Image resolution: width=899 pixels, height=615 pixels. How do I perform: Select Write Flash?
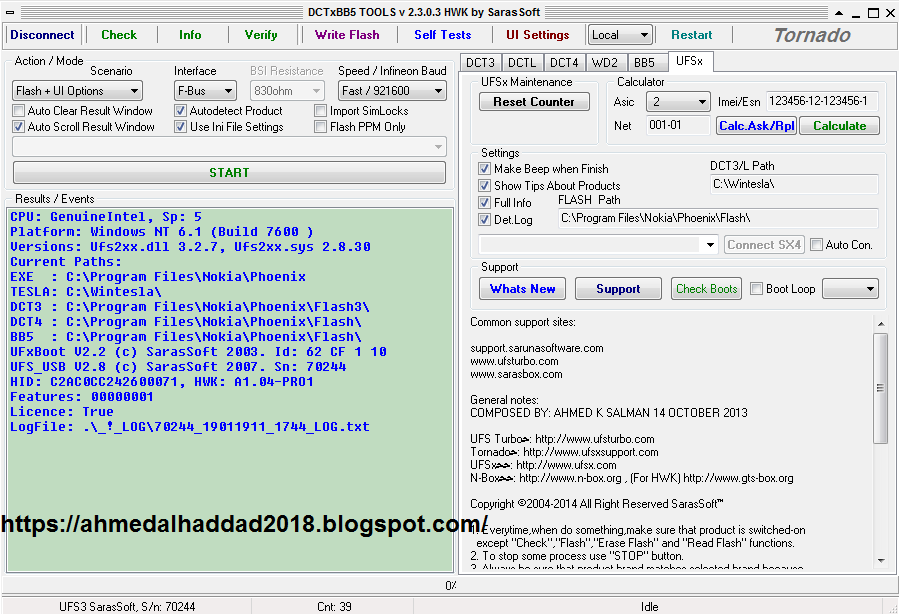coord(347,35)
